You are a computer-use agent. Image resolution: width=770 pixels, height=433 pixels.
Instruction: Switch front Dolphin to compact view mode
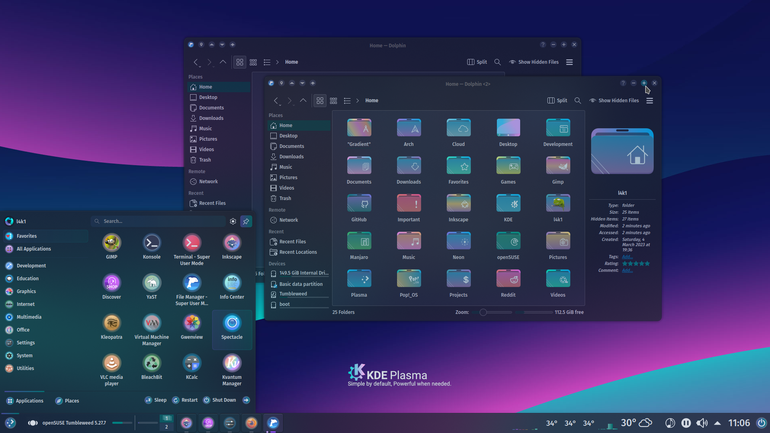coord(333,101)
